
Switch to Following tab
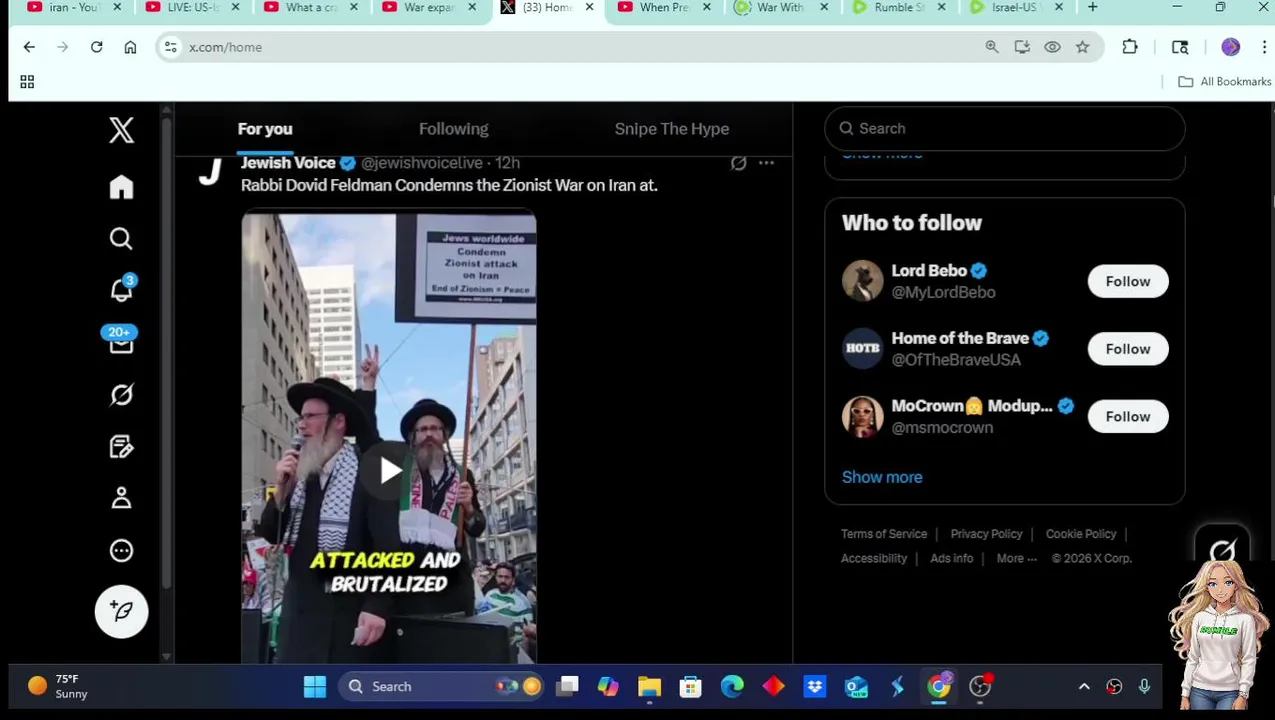pos(454,129)
